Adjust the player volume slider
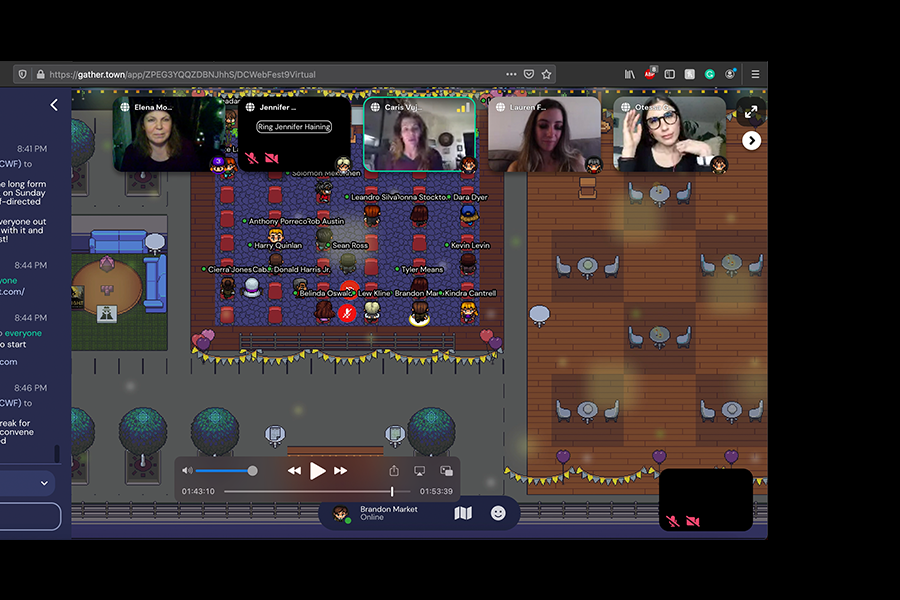The height and width of the screenshot is (600, 900). point(226,471)
